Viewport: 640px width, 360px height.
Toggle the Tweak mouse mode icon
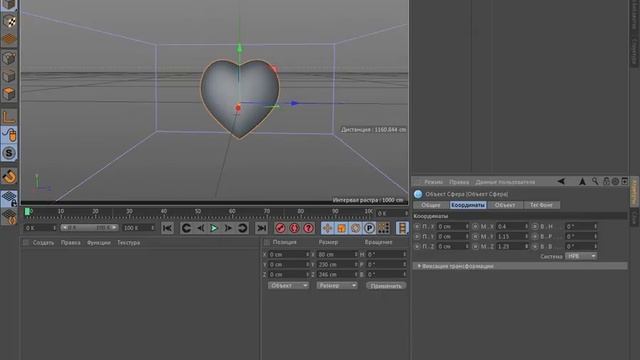(9, 135)
